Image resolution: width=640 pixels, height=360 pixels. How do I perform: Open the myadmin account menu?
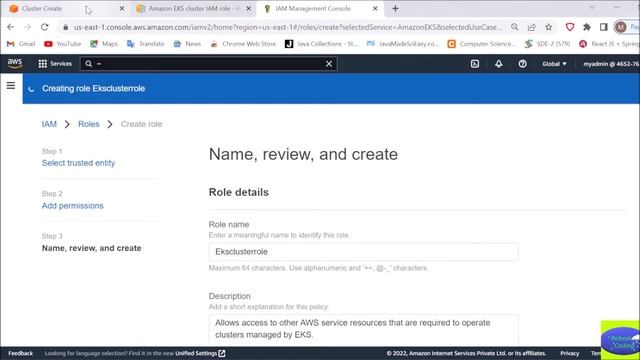(611, 64)
